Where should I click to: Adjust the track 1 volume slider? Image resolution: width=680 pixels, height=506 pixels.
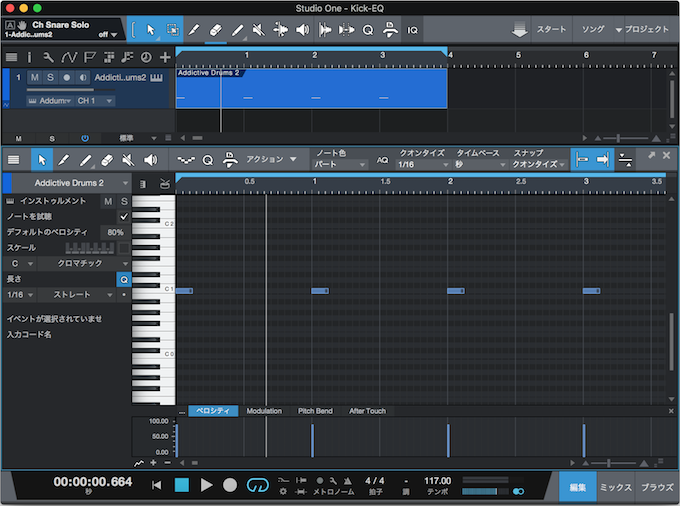tap(71, 90)
